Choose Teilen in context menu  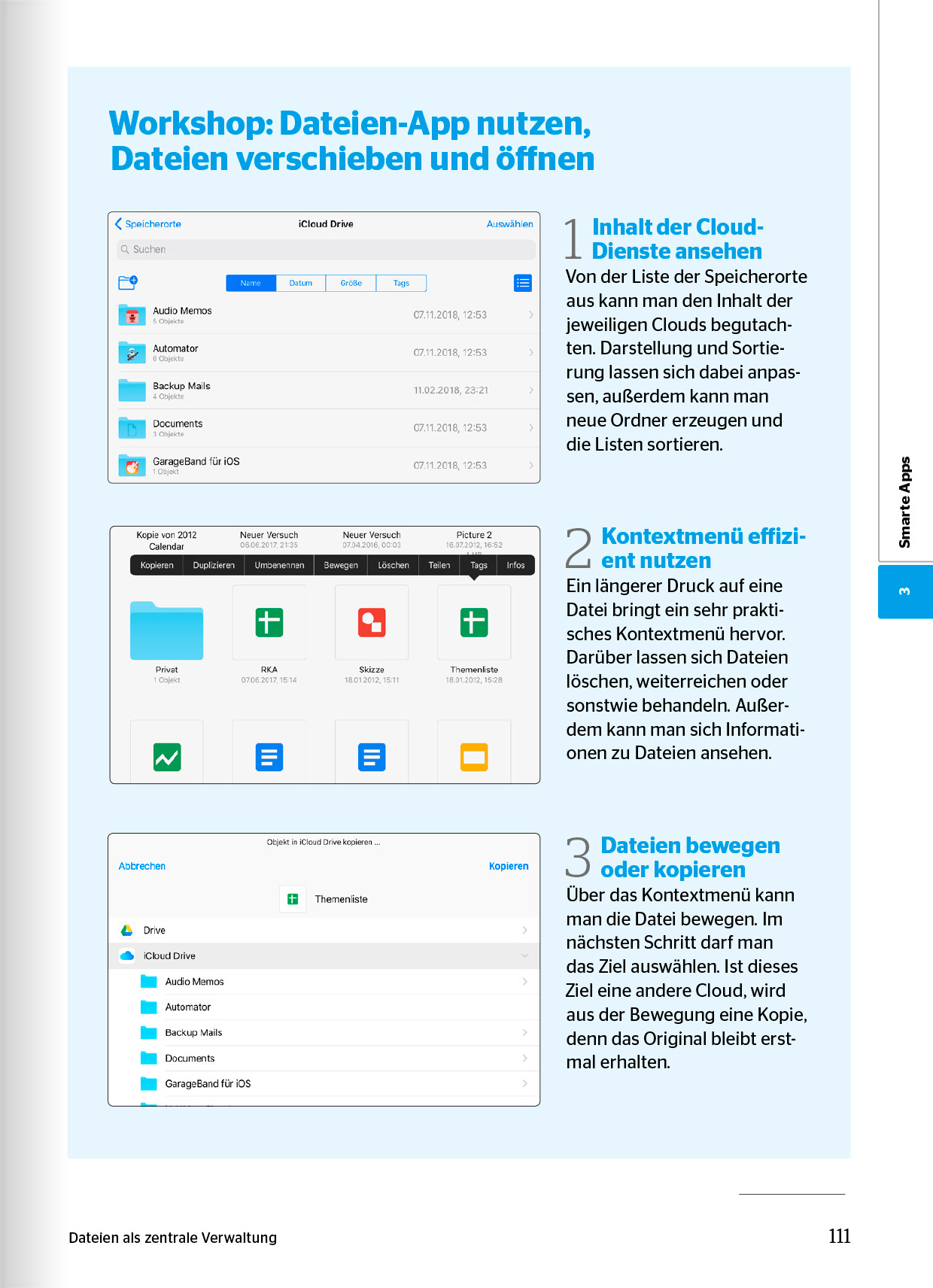click(439, 565)
